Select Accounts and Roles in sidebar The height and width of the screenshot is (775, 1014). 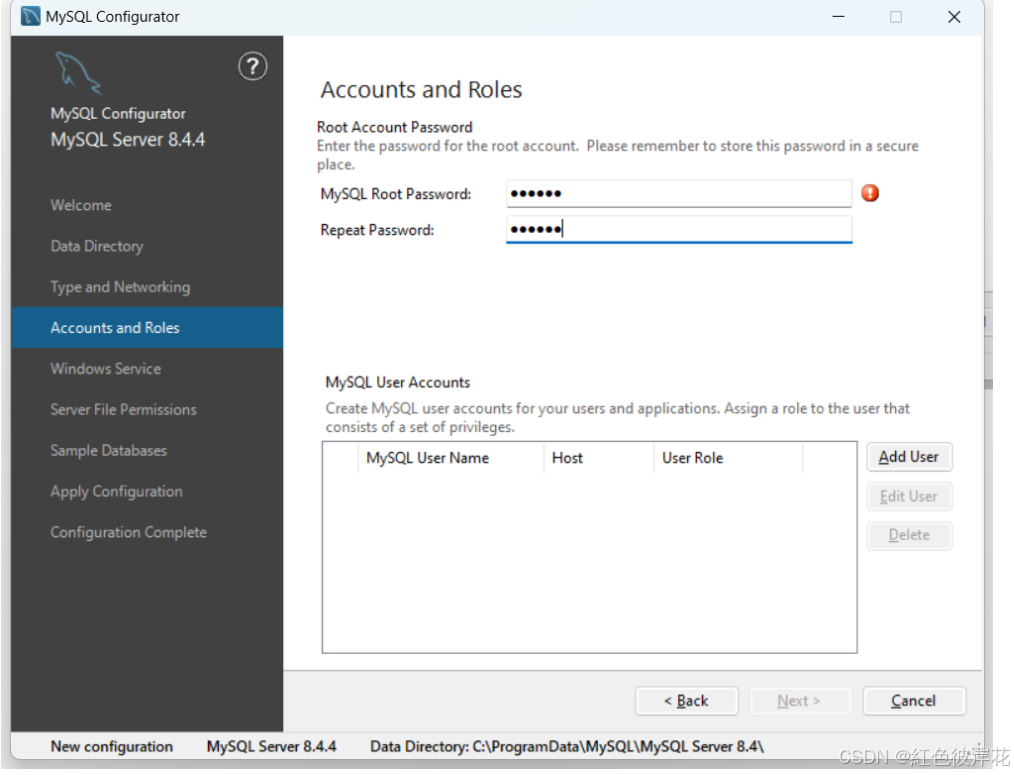click(x=147, y=327)
